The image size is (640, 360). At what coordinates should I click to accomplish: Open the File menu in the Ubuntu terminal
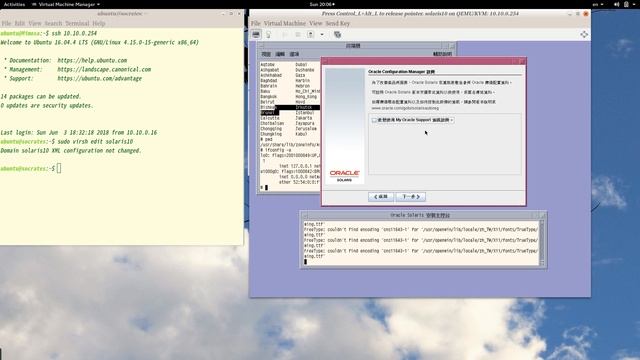point(6,24)
